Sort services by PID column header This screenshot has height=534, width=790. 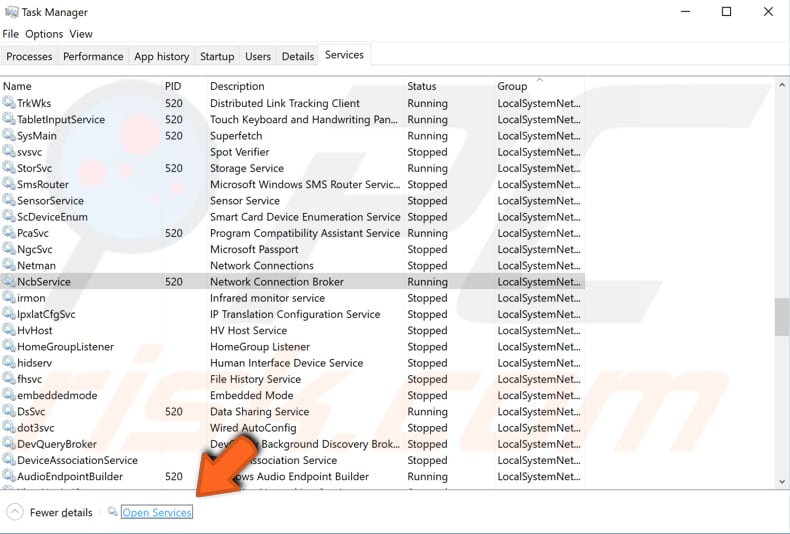184,86
